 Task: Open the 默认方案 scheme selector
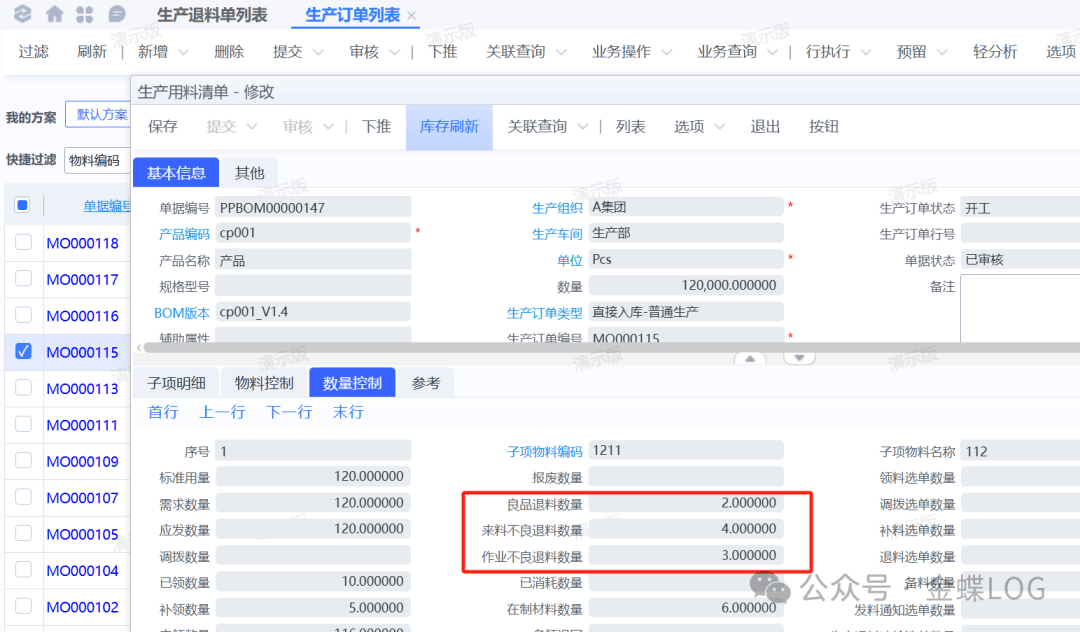[102, 115]
